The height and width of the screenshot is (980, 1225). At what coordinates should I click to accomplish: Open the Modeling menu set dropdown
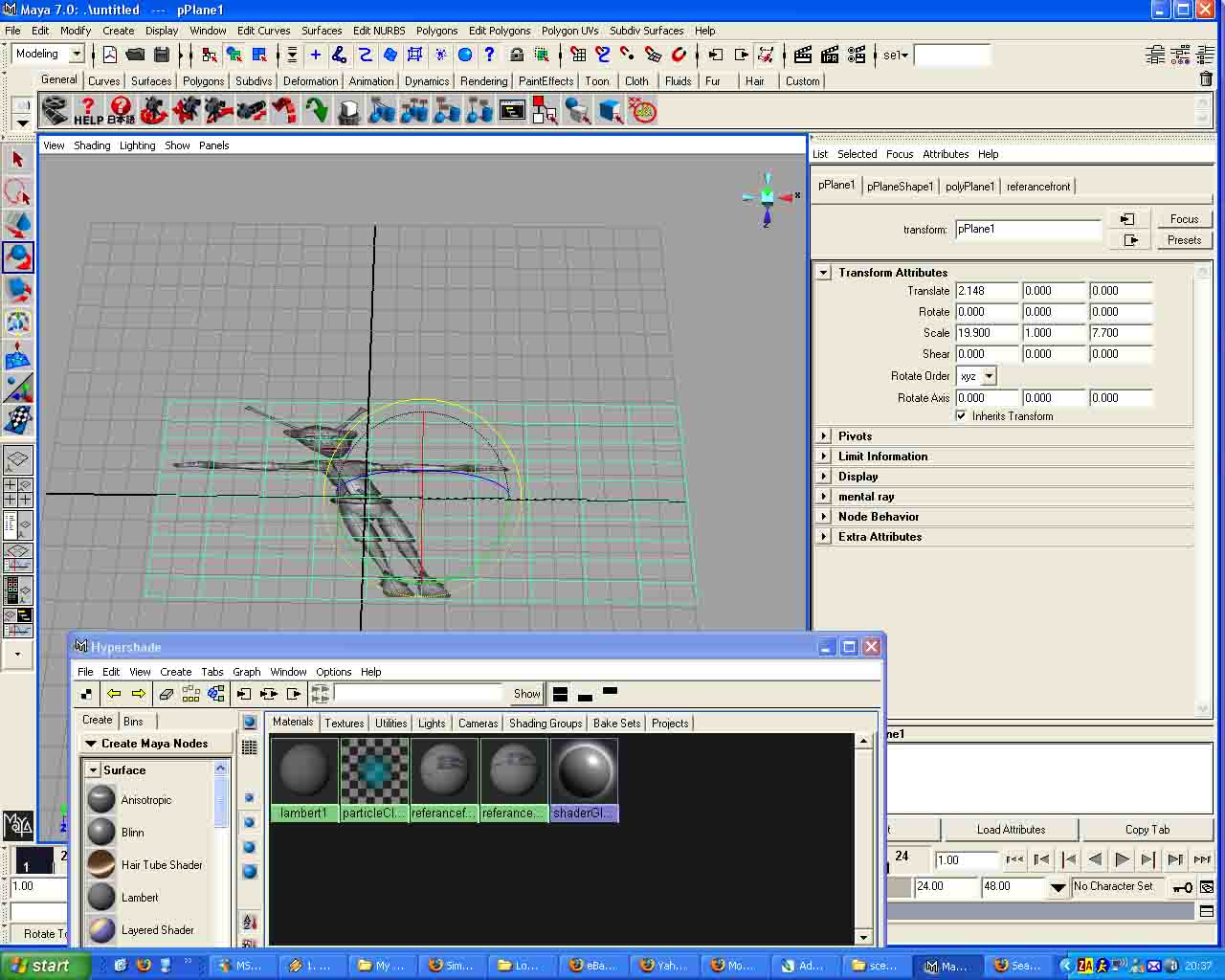click(x=77, y=55)
